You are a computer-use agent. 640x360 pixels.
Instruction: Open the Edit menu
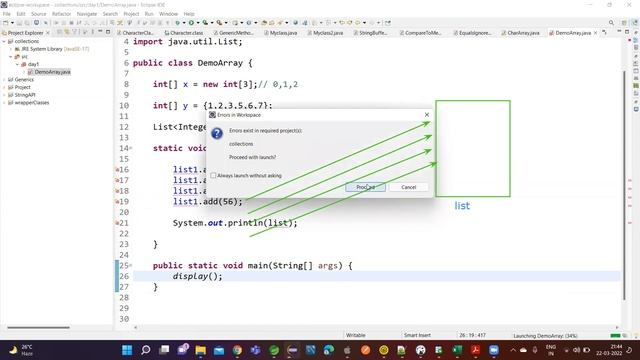(x=21, y=14)
